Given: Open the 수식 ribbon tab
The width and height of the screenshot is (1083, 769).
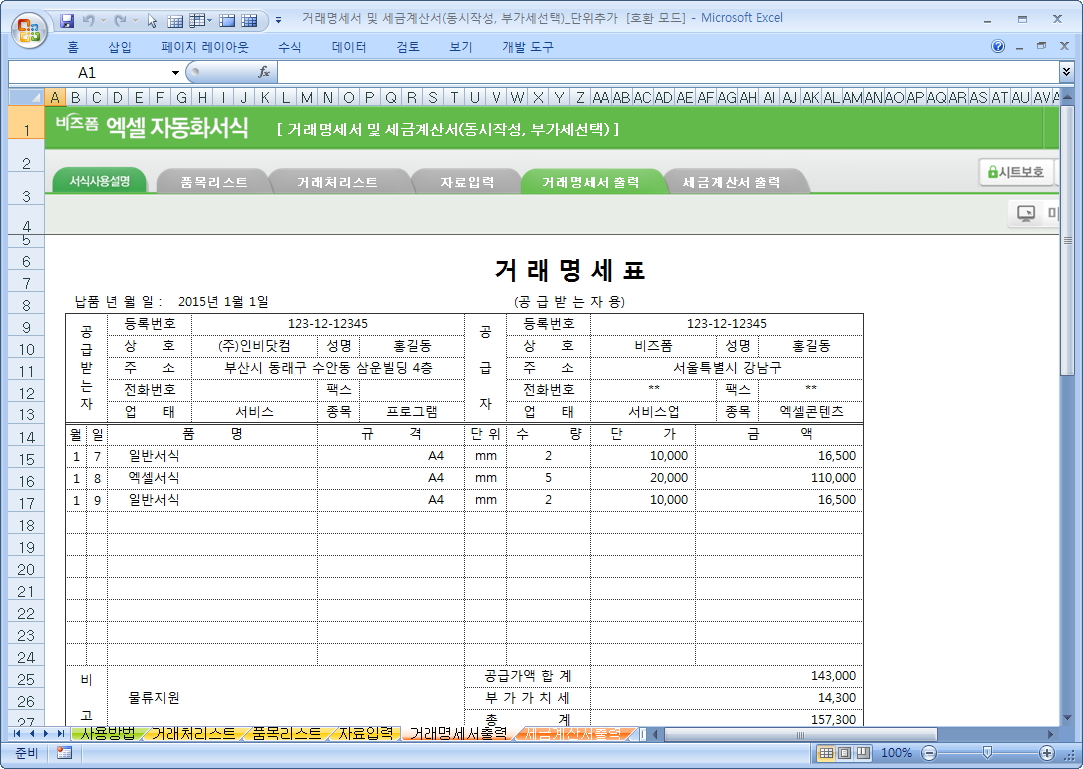Looking at the screenshot, I should point(290,47).
